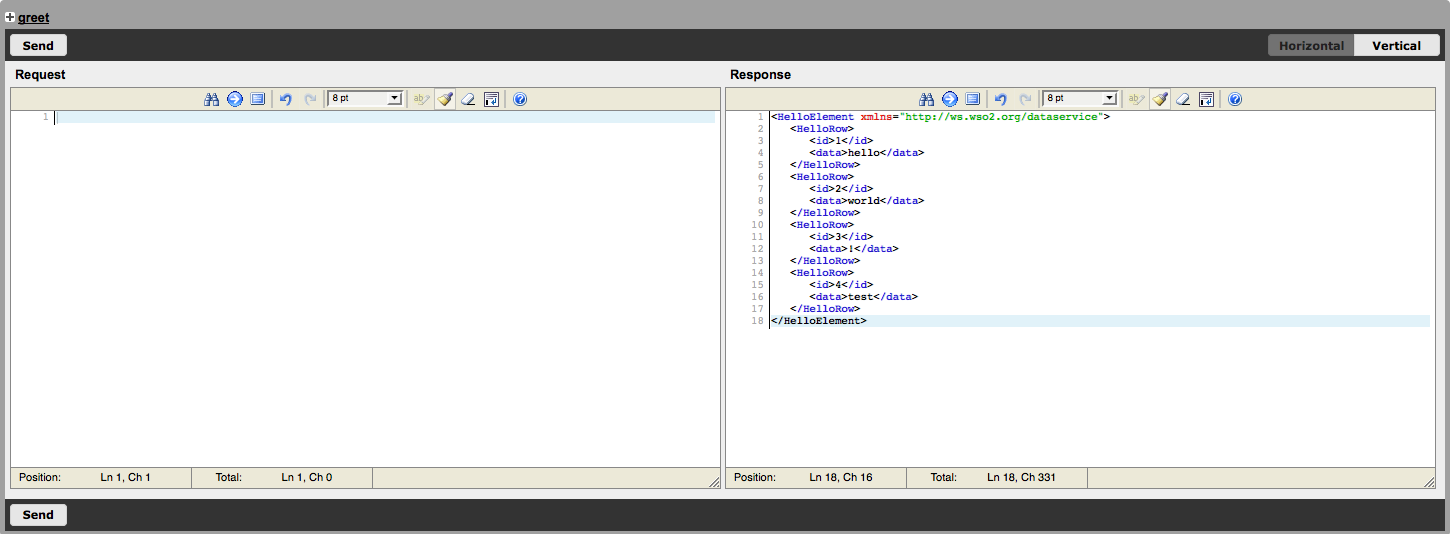The height and width of the screenshot is (534, 1450).
Task: Open search in the Response editor
Action: coord(926,99)
